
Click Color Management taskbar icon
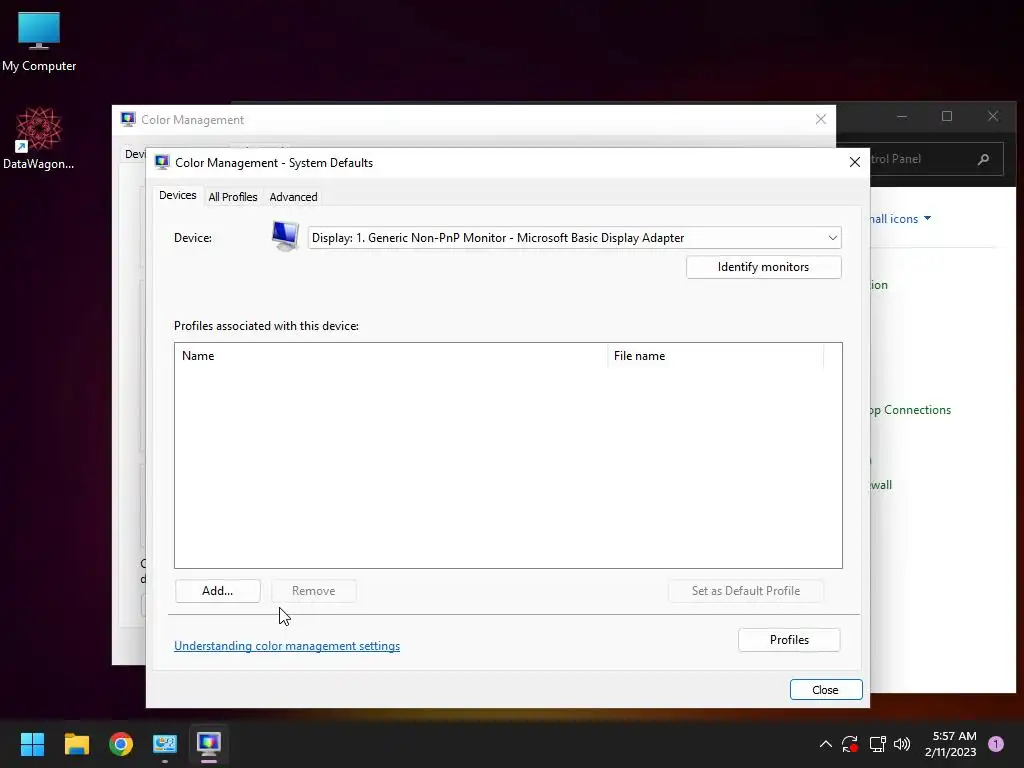pyautogui.click(x=208, y=744)
